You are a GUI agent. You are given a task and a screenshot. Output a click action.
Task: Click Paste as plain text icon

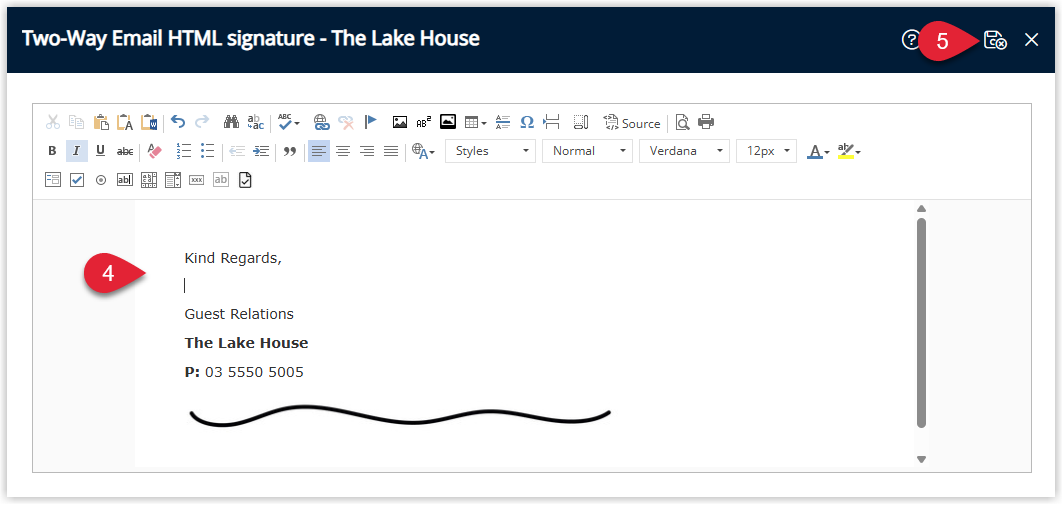tap(125, 123)
